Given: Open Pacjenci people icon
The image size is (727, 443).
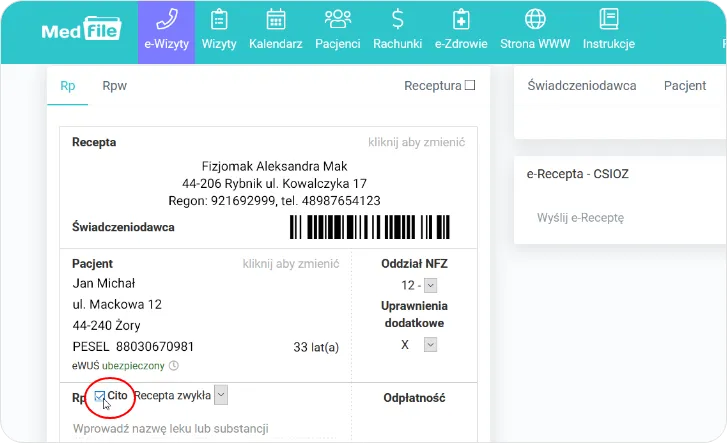Looking at the screenshot, I should click(338, 20).
